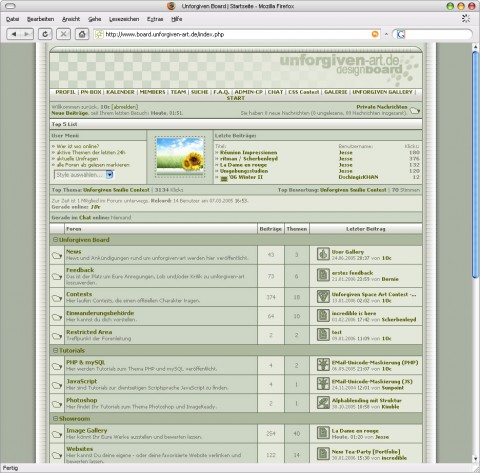Image resolution: width=480 pixels, height=473 pixels.
Task: Open the private messages folder icon
Action: coord(415,110)
